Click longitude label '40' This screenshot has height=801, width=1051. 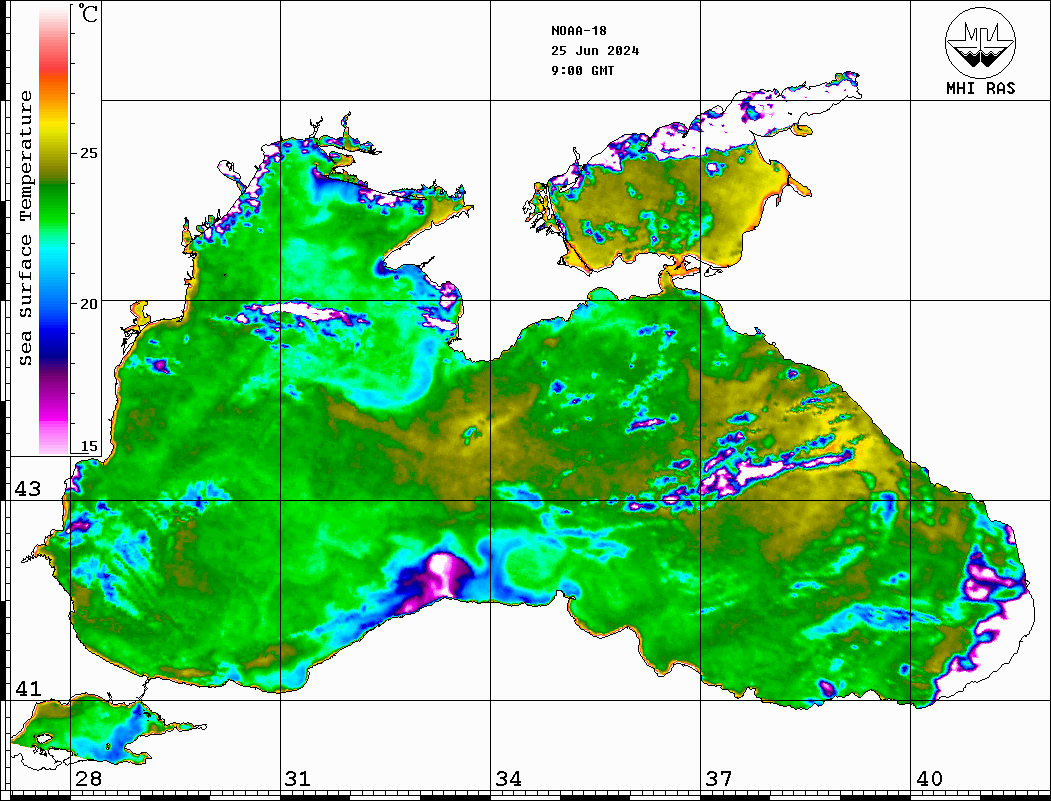929,779
